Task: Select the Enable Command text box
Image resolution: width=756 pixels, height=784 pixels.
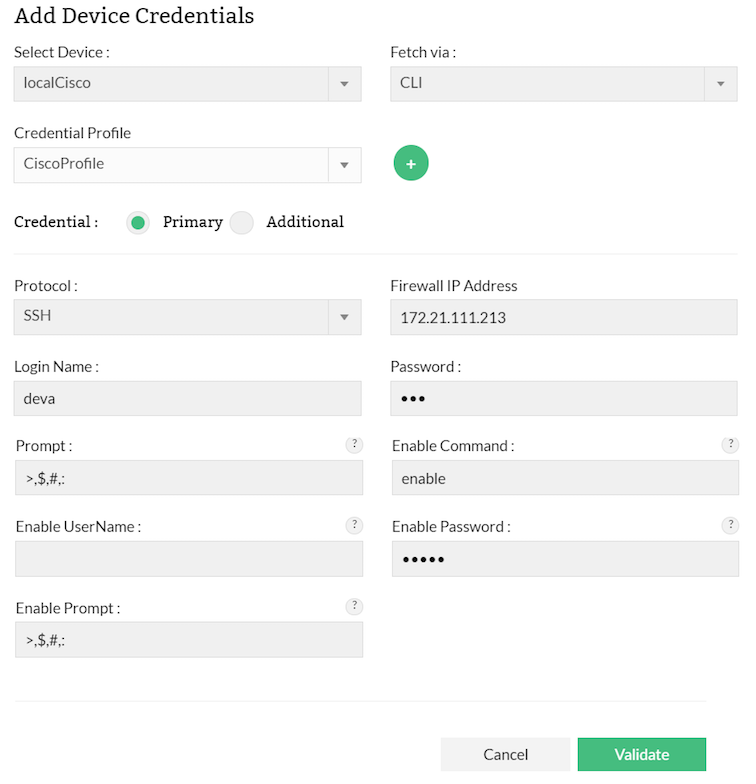Action: click(565, 478)
